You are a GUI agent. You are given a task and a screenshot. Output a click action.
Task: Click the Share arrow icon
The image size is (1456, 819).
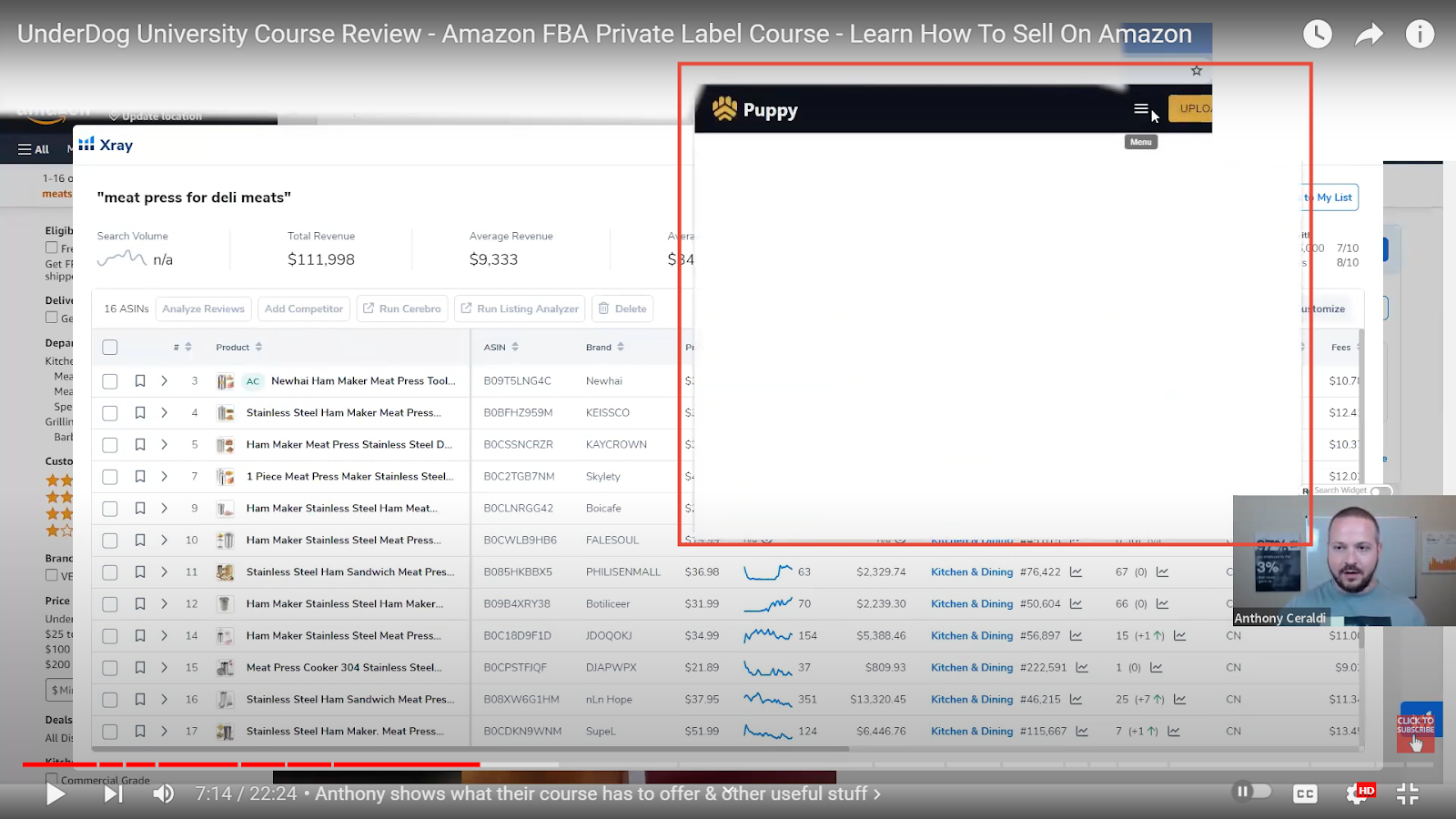pyautogui.click(x=1369, y=35)
